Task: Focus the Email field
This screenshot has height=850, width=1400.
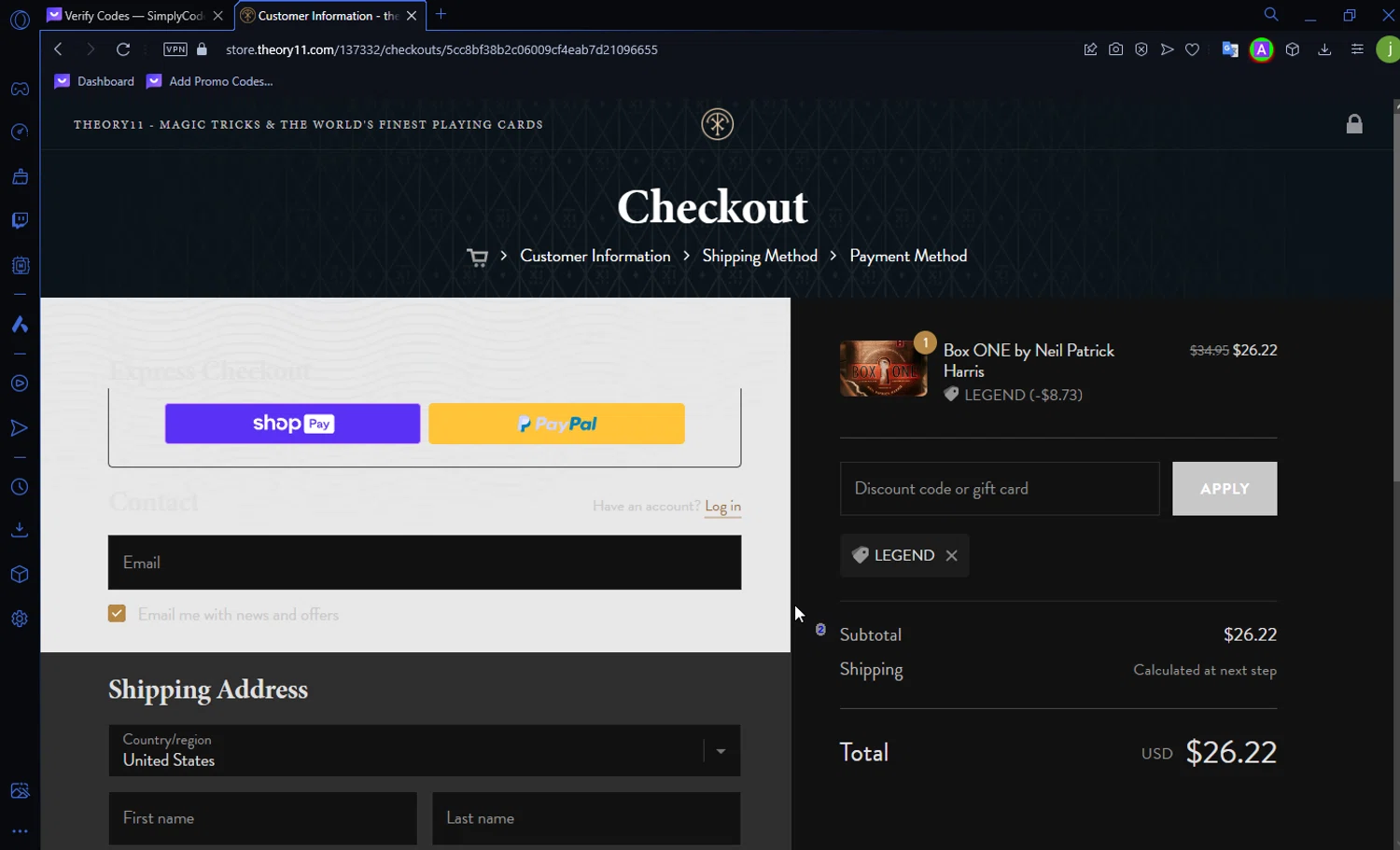Action: 425,563
